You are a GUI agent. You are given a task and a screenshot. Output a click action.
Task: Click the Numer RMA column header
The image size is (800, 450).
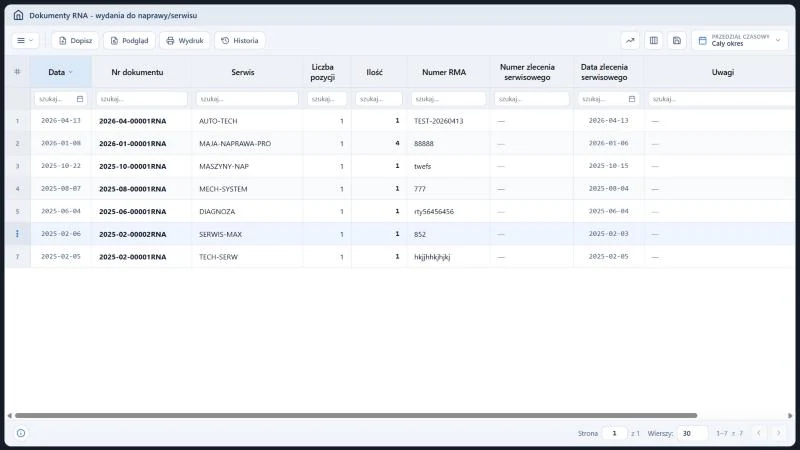(x=444, y=72)
